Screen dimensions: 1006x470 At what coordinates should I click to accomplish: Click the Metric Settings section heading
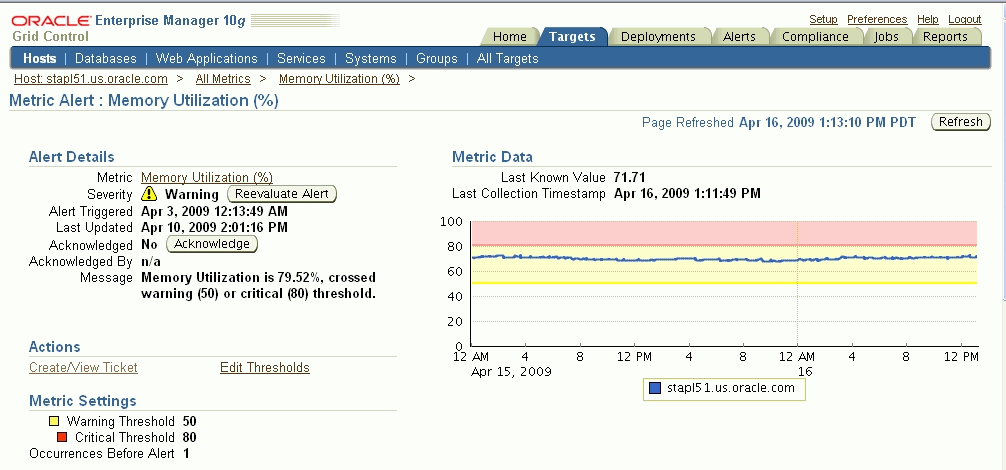pyautogui.click(x=83, y=401)
